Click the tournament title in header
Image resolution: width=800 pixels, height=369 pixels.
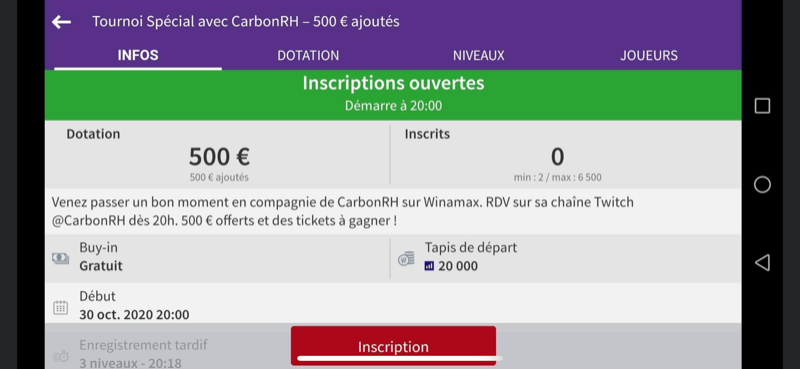point(246,21)
